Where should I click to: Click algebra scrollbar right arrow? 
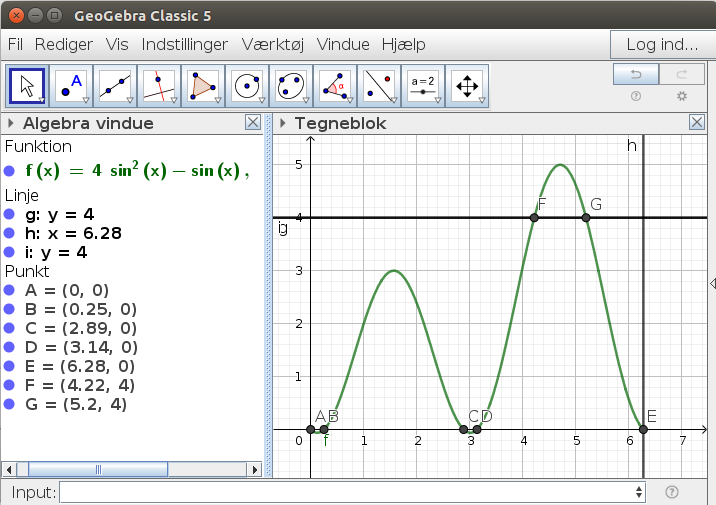[254, 469]
